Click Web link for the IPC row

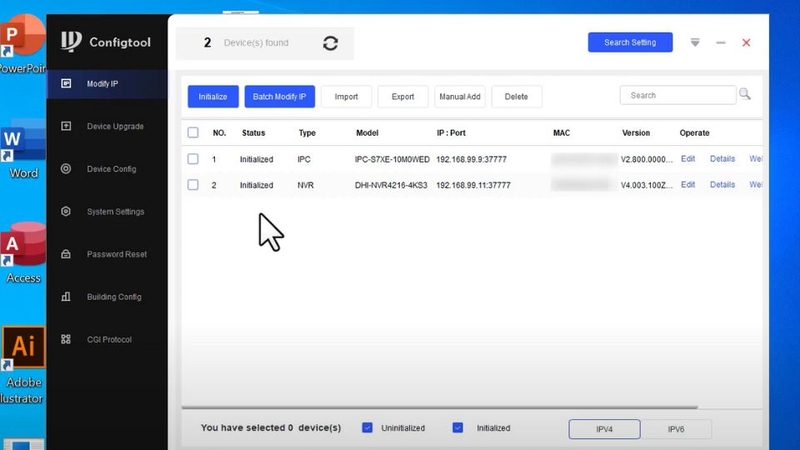click(756, 159)
